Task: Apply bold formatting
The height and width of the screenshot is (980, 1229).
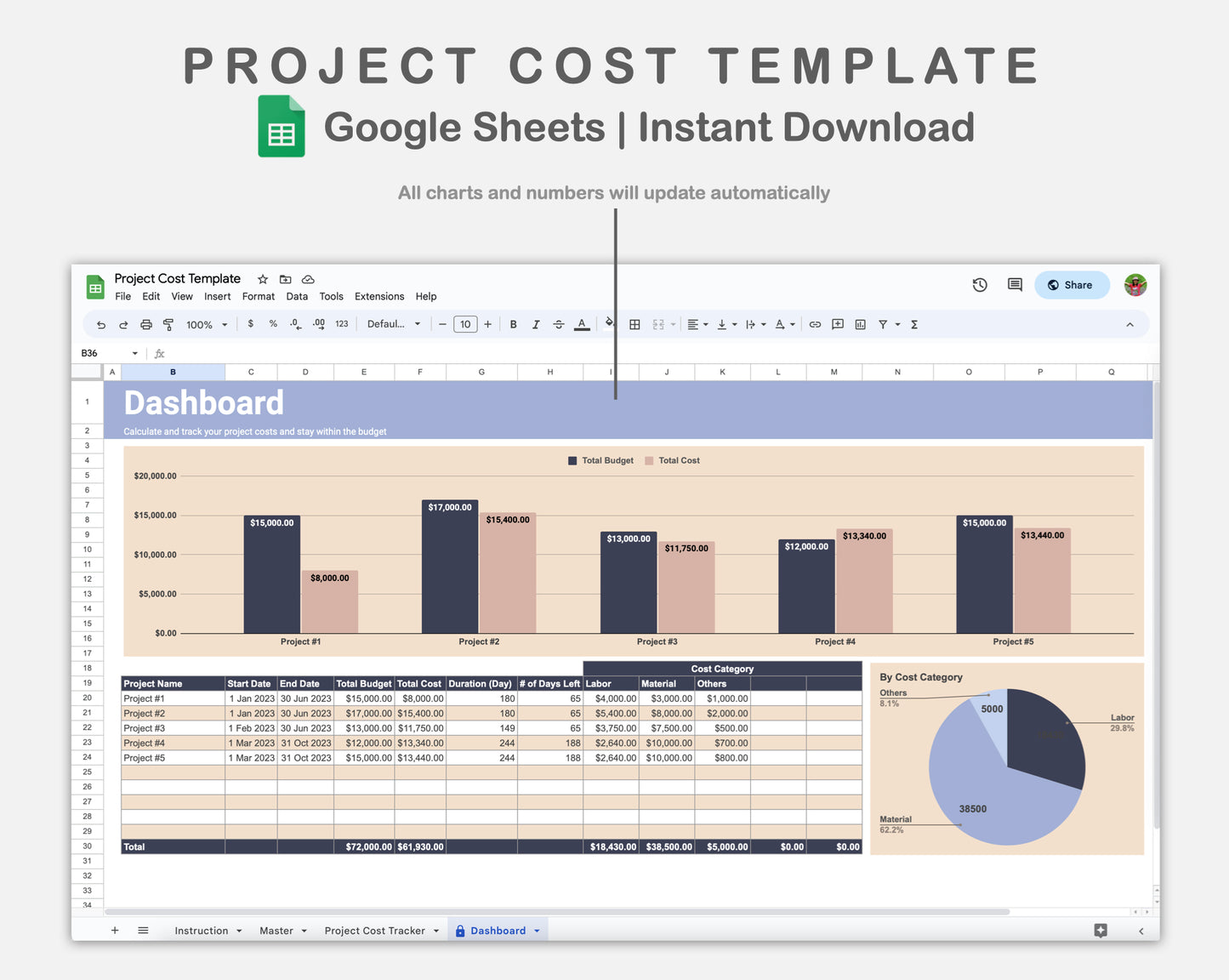Action: [x=513, y=324]
